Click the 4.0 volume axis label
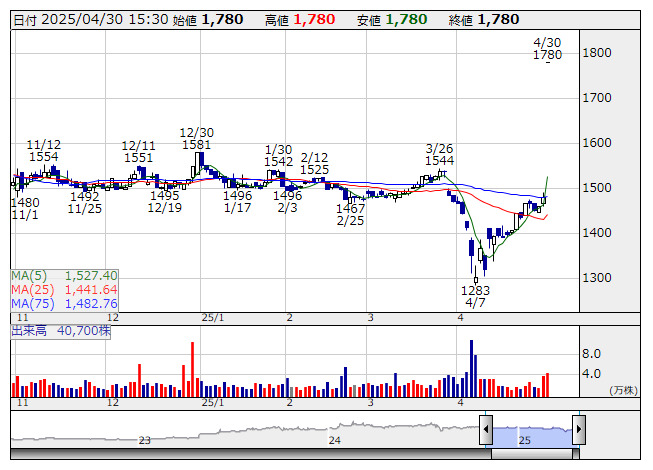Viewport: 653px width, 470px height. point(591,374)
